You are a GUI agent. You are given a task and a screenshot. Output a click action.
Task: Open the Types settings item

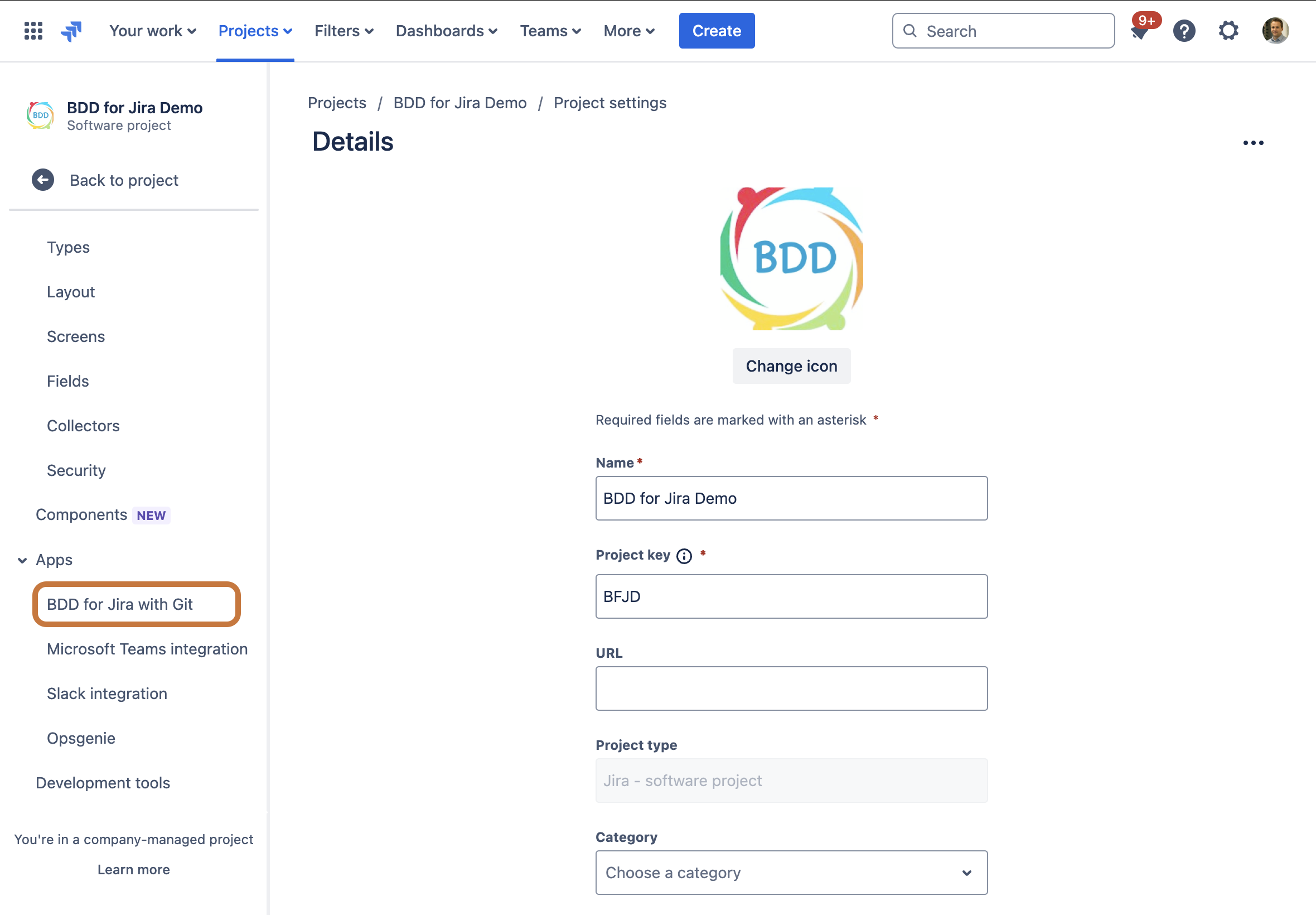click(x=68, y=247)
